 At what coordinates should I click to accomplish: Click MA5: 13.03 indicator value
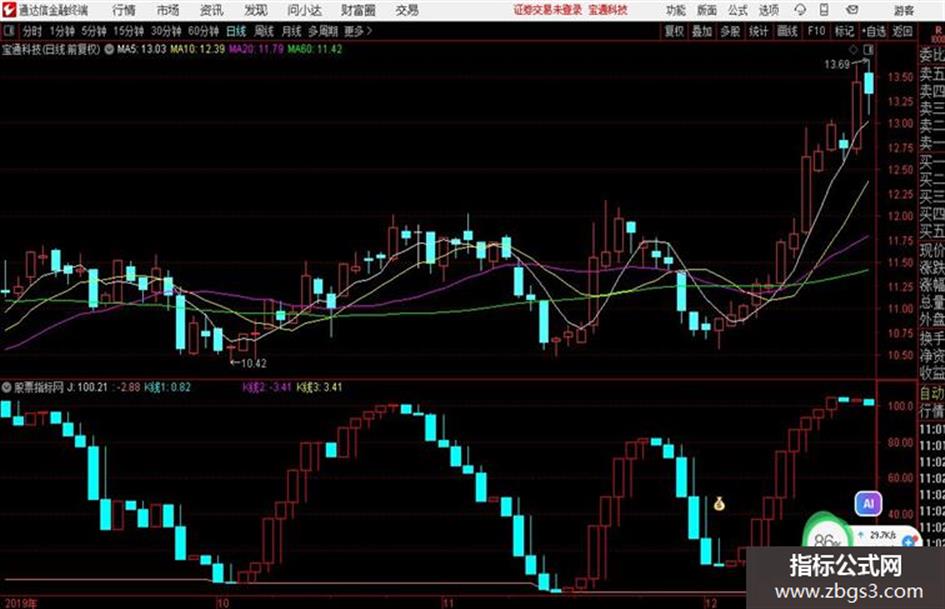click(141, 49)
